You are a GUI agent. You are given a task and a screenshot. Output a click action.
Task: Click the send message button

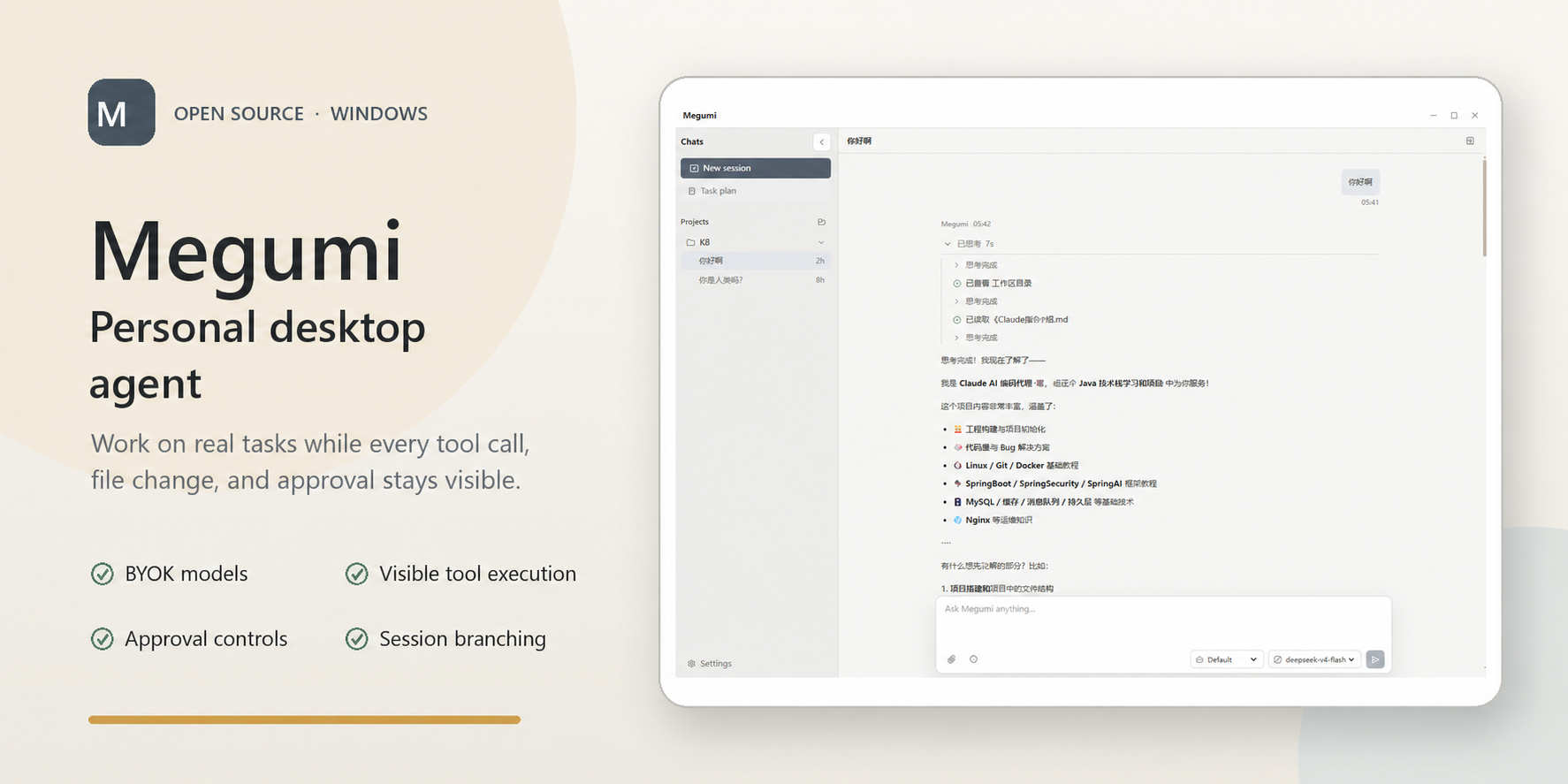[x=1375, y=659]
